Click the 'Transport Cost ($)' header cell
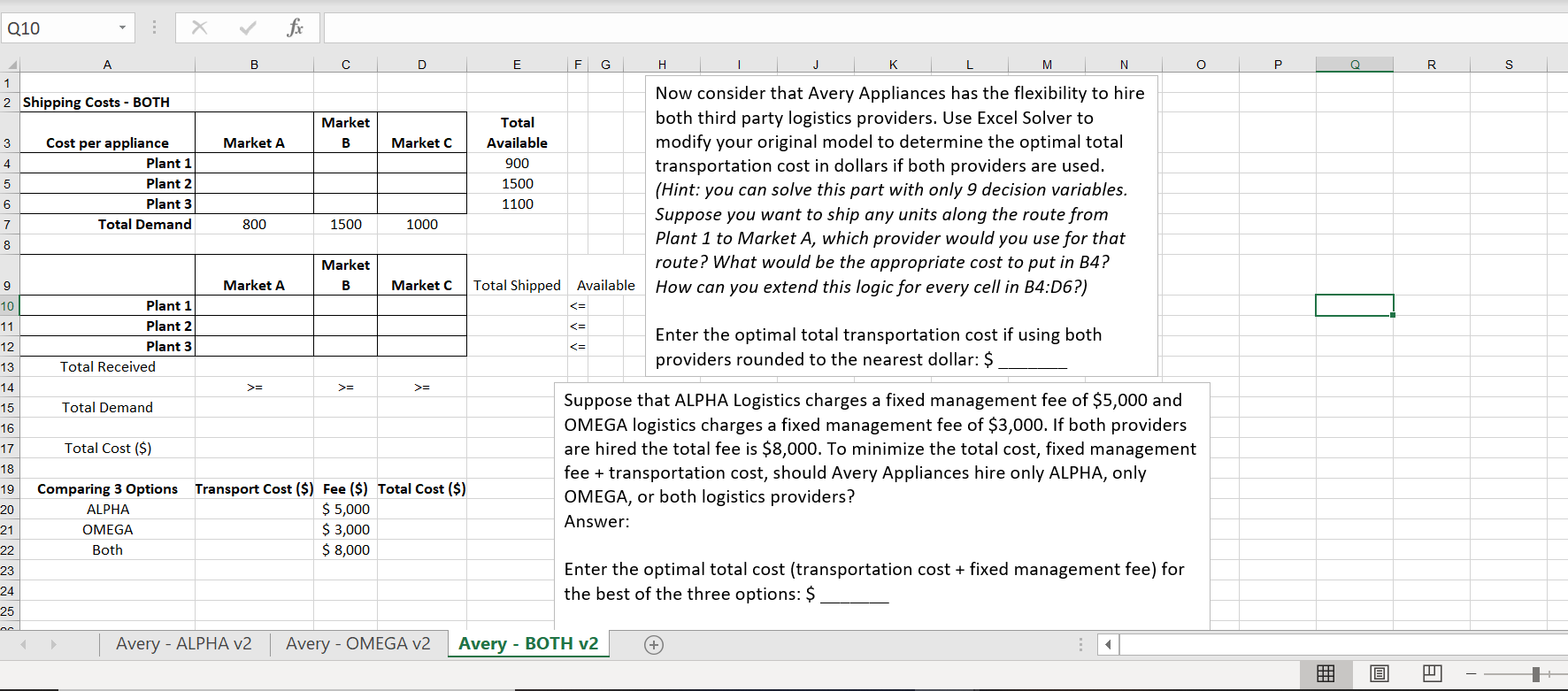1568x691 pixels. pos(254,489)
